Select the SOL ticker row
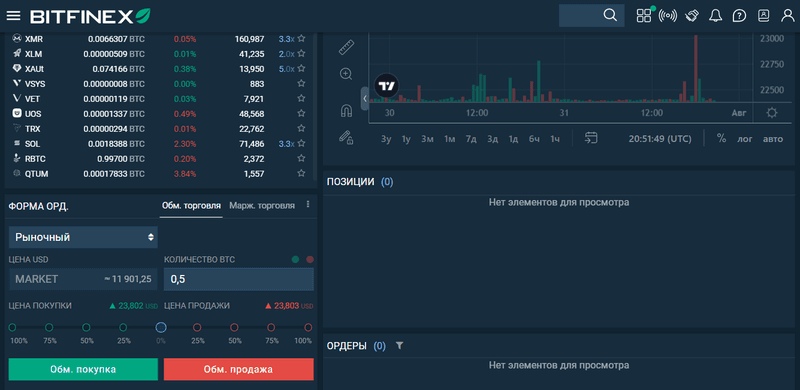 tap(159, 144)
